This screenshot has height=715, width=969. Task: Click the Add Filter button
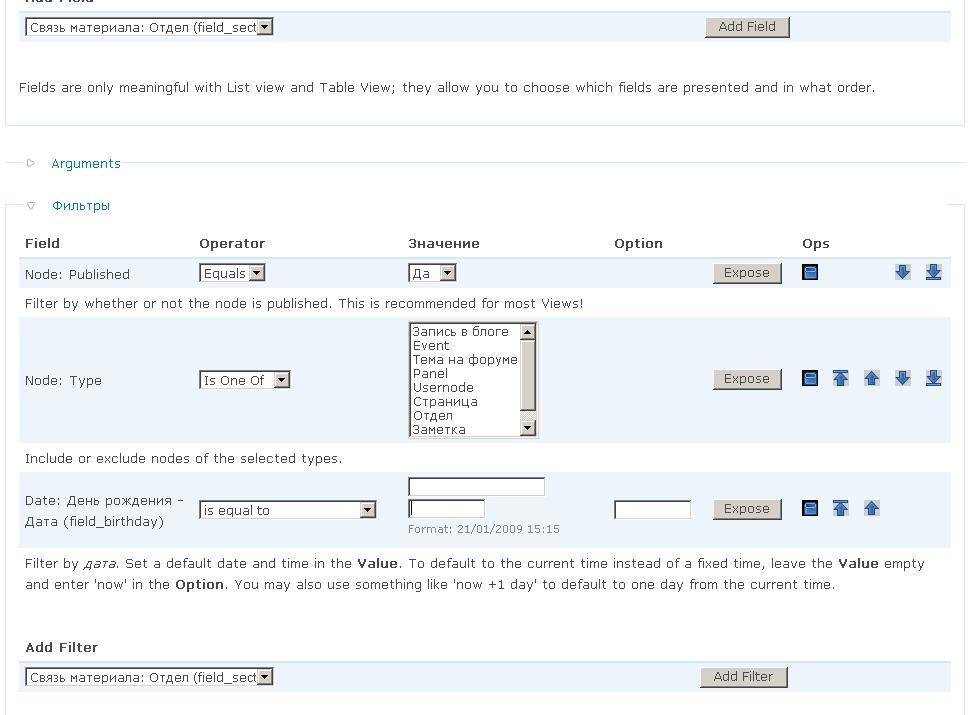[x=743, y=677]
